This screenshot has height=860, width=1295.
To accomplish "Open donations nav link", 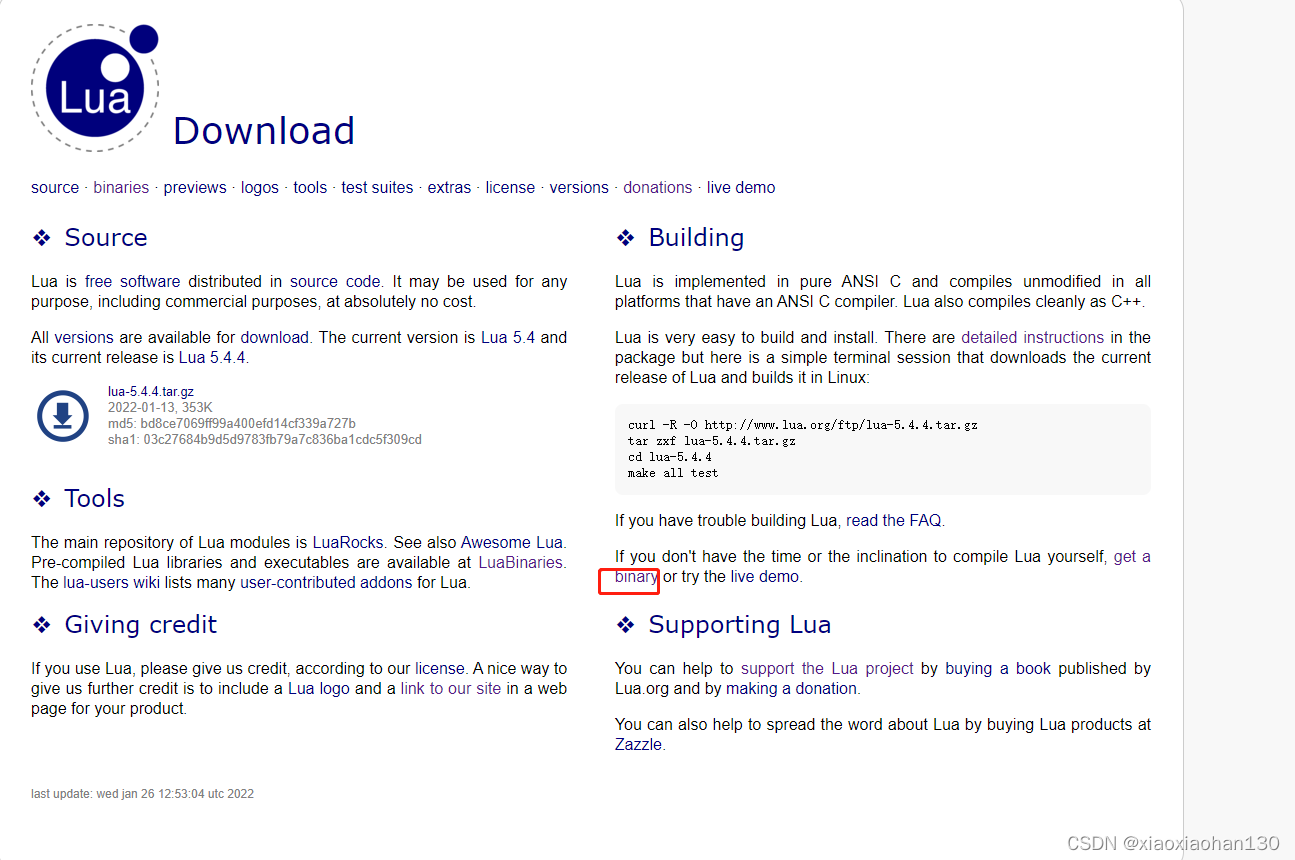I will tap(658, 187).
